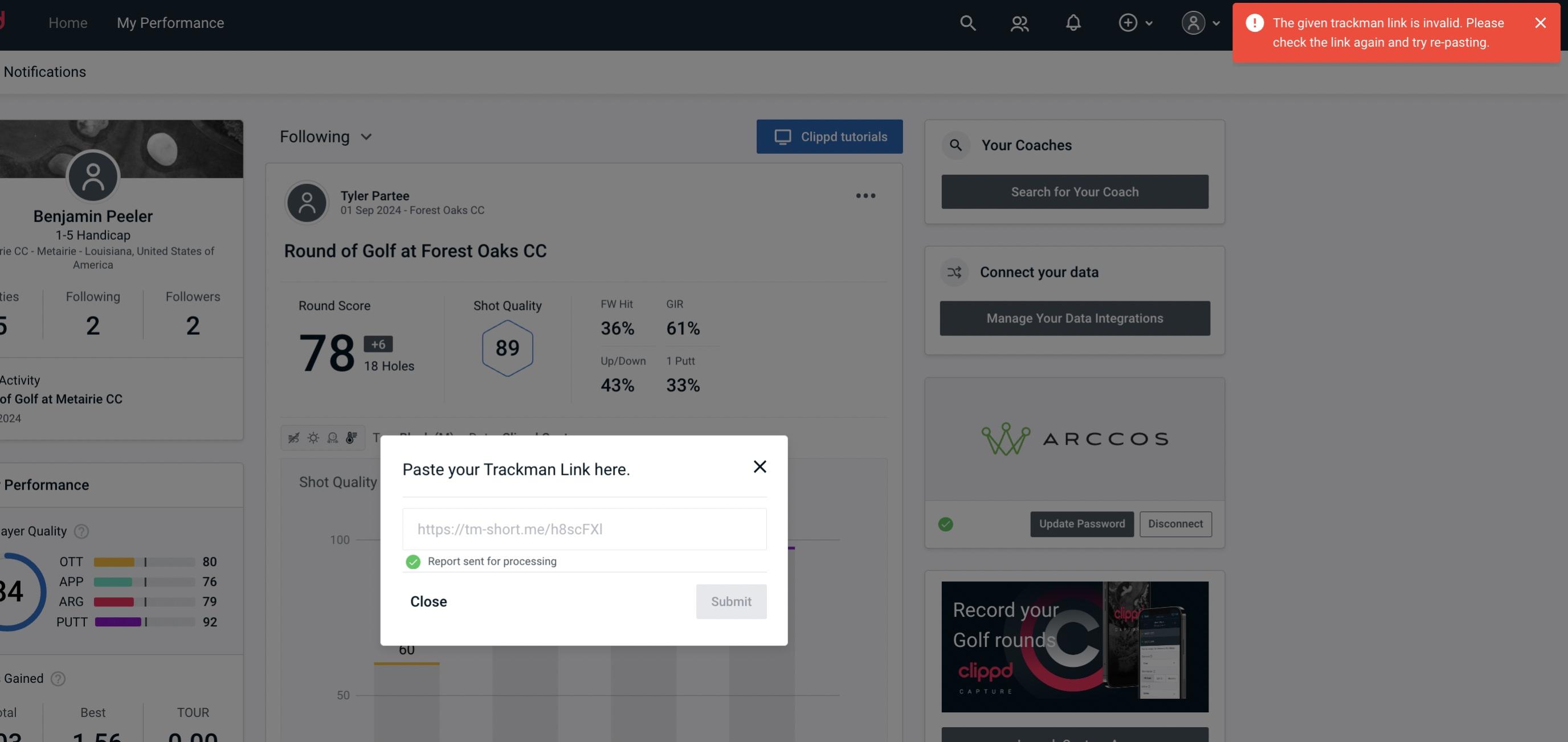The image size is (1568, 742).
Task: Click the add/create plus icon
Action: (x=1127, y=22)
